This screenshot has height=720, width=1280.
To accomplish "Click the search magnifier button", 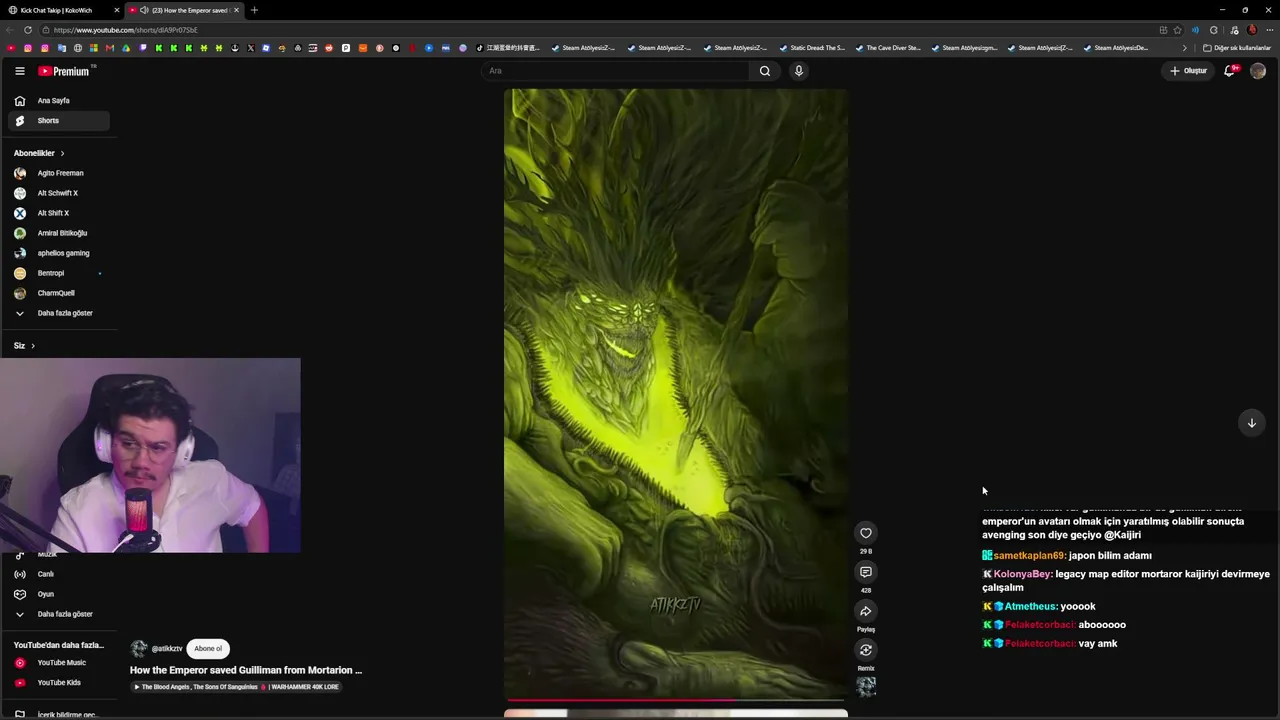I will tap(765, 71).
